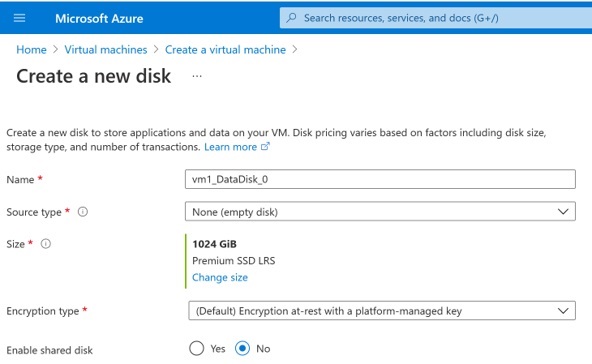592x364 pixels.
Task: Focus the disk Name input field
Action: tap(380, 179)
